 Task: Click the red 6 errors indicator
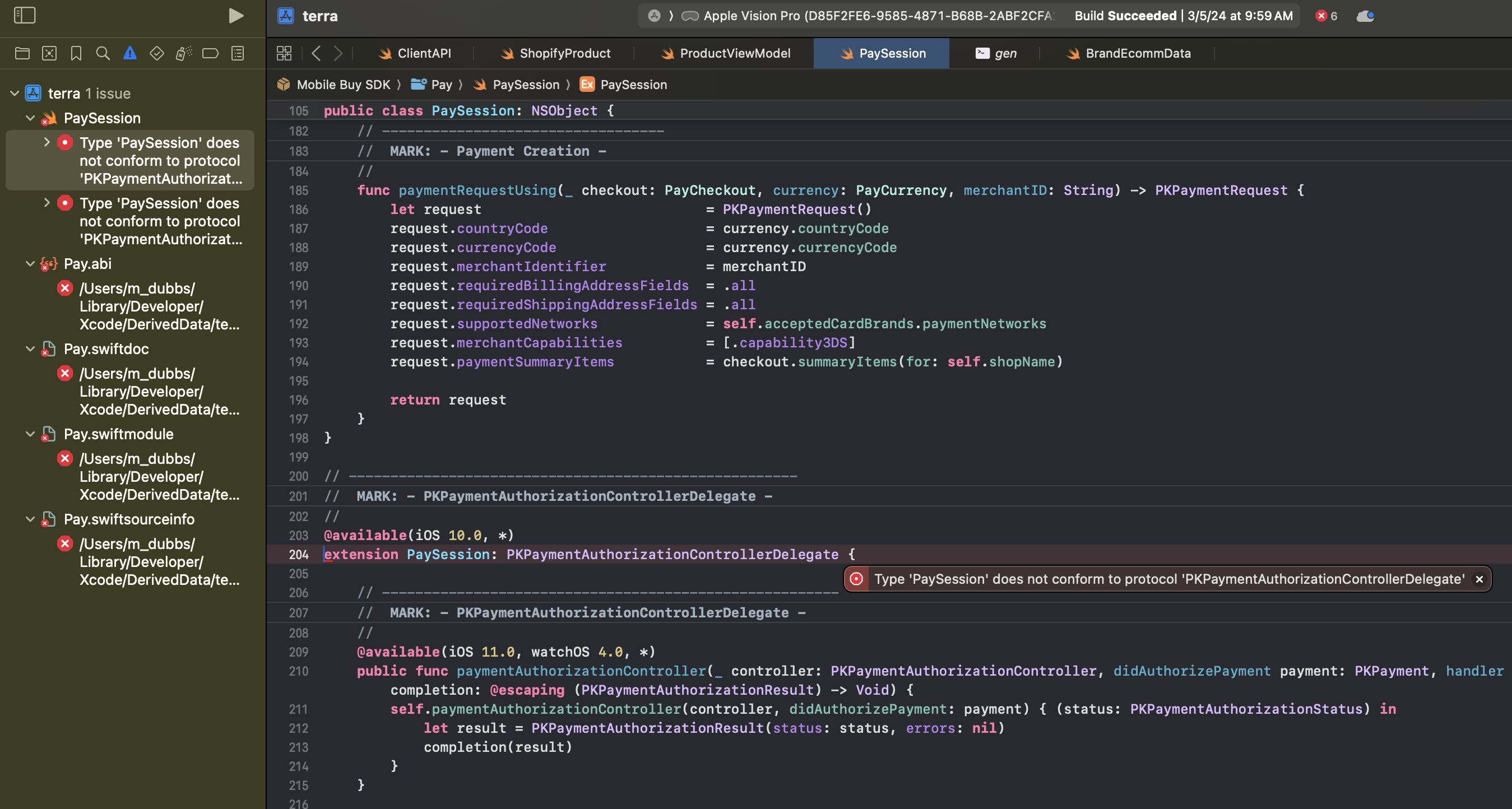[1326, 16]
